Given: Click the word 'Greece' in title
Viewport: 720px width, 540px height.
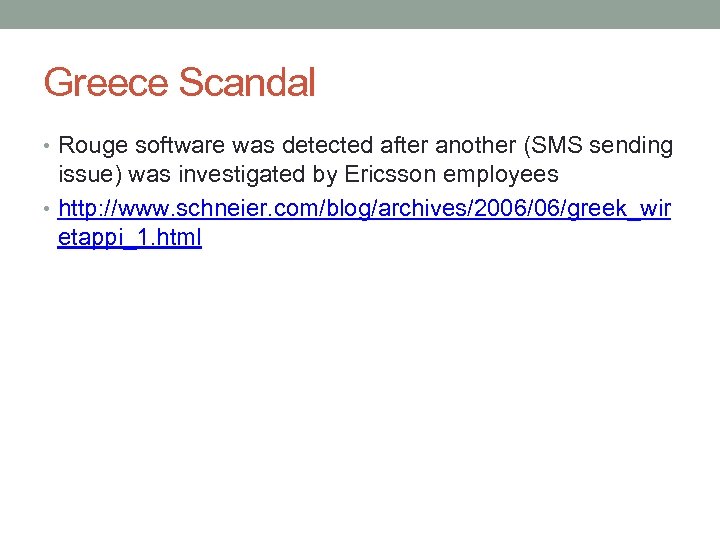Looking at the screenshot, I should tap(107, 83).
